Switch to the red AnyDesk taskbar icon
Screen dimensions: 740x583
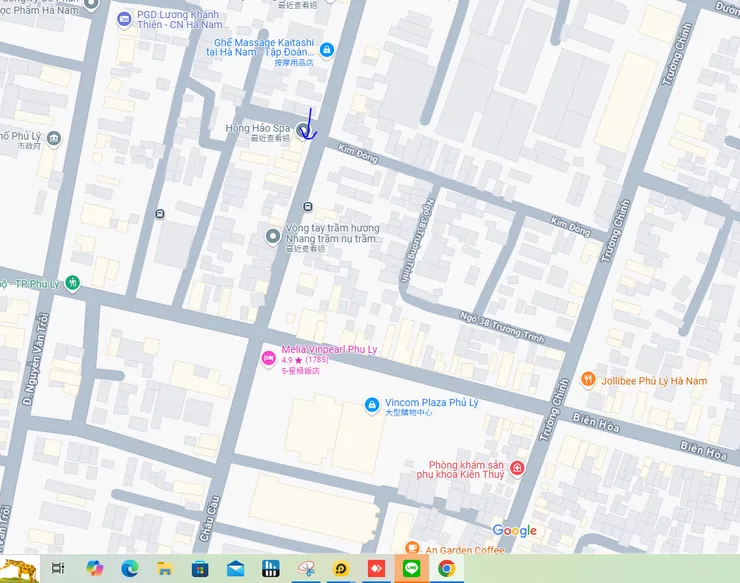click(376, 568)
